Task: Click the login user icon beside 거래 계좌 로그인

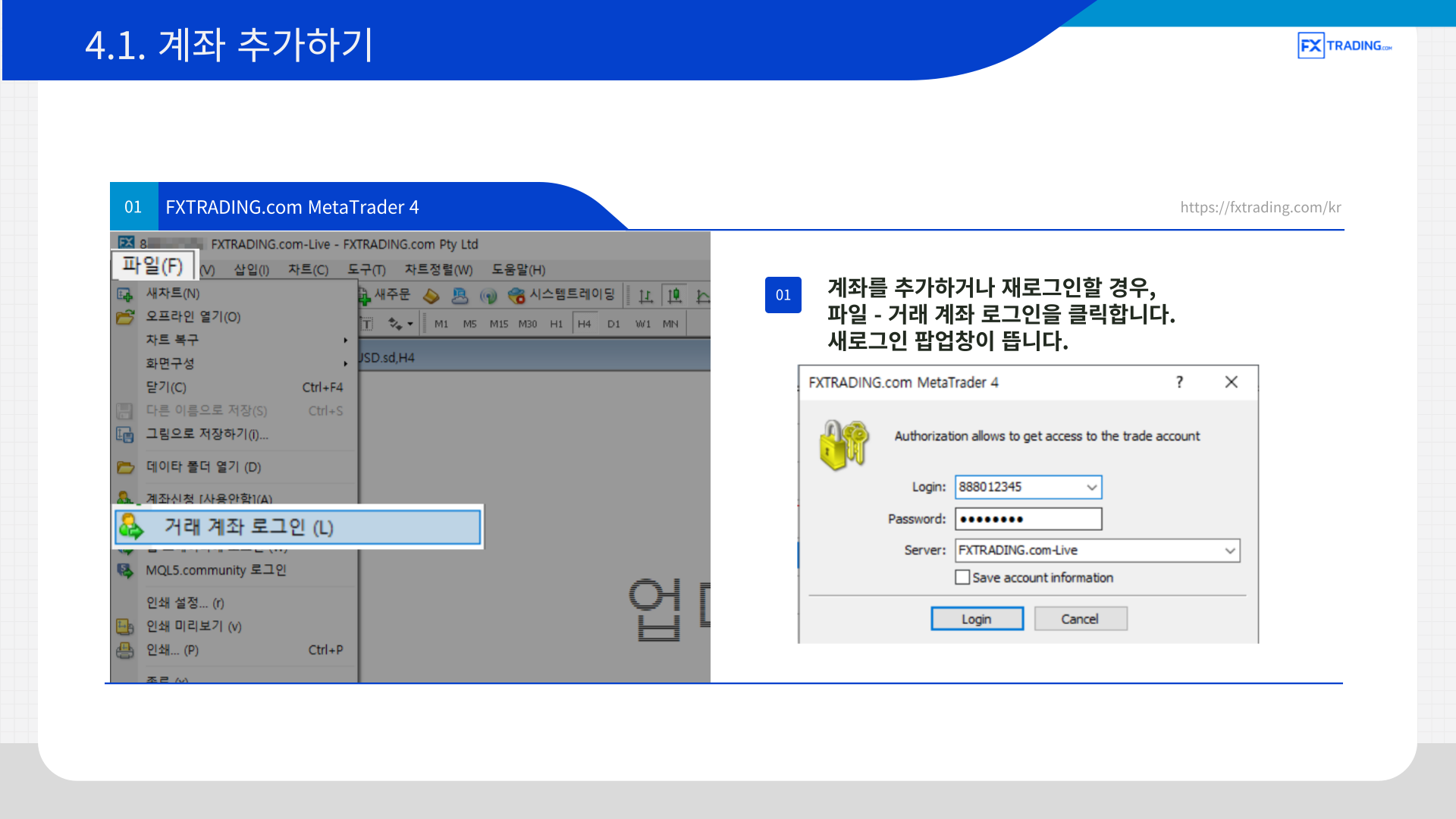Action: point(131,527)
